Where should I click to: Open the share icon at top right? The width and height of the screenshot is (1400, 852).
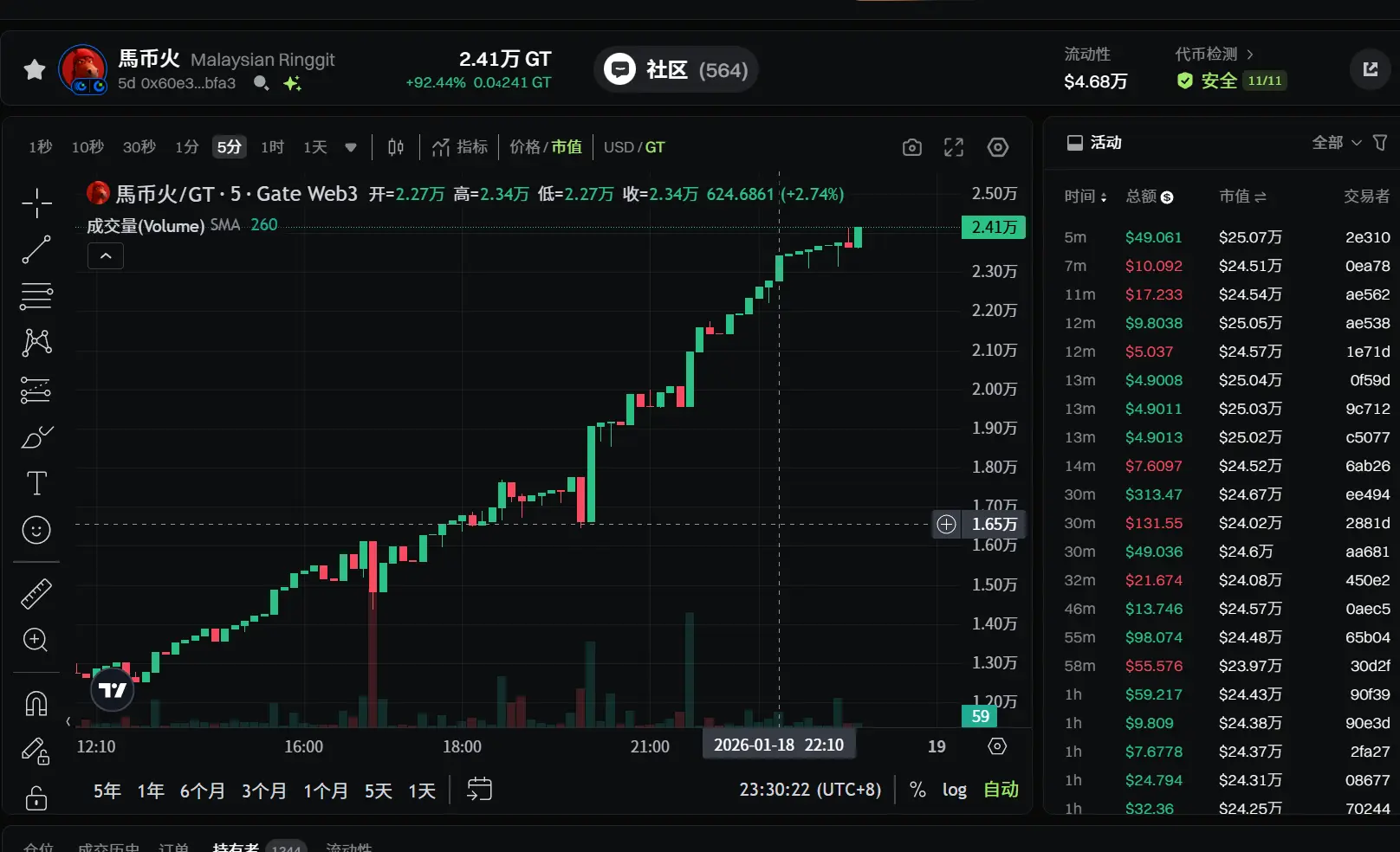pos(1370,69)
